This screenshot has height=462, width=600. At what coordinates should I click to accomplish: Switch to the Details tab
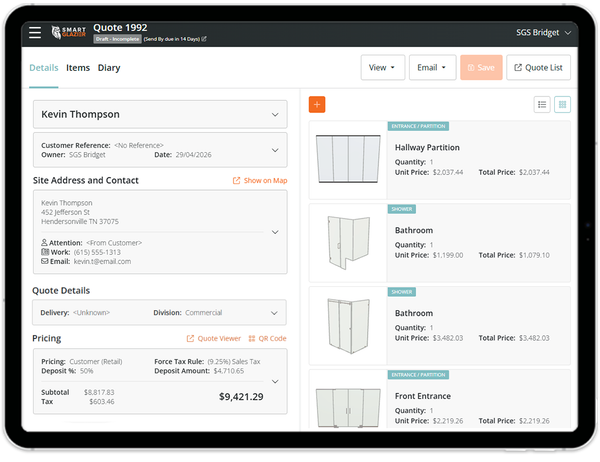[44, 68]
